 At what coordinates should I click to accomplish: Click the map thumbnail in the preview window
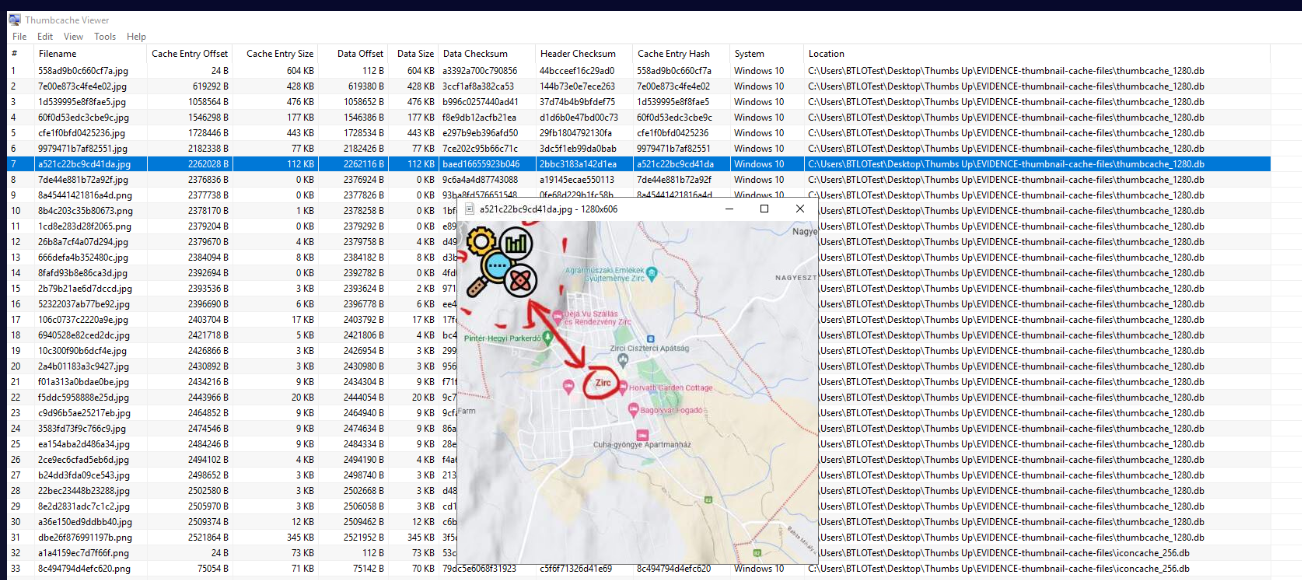coord(637,391)
